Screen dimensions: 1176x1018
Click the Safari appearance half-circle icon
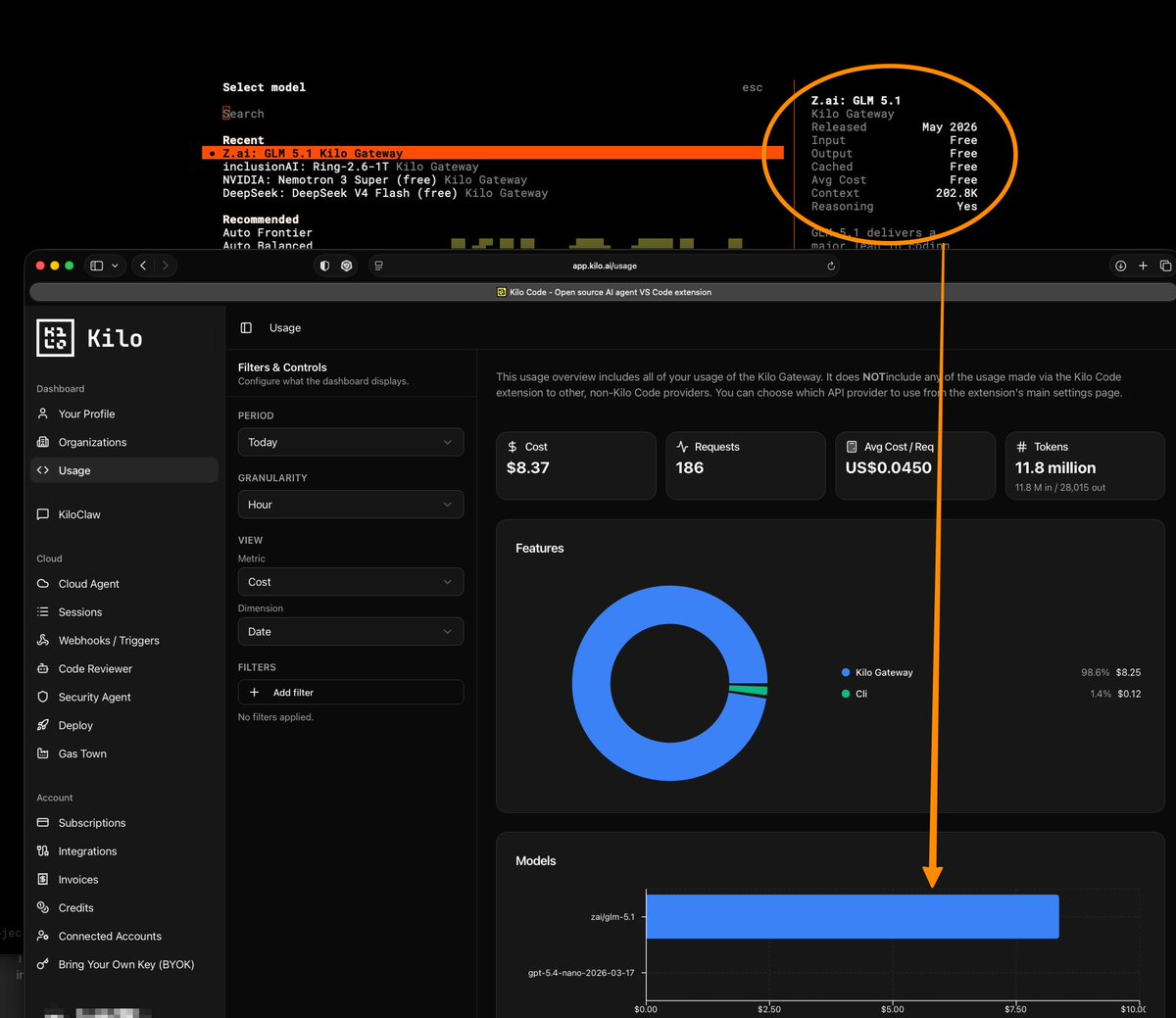pyautogui.click(x=325, y=266)
